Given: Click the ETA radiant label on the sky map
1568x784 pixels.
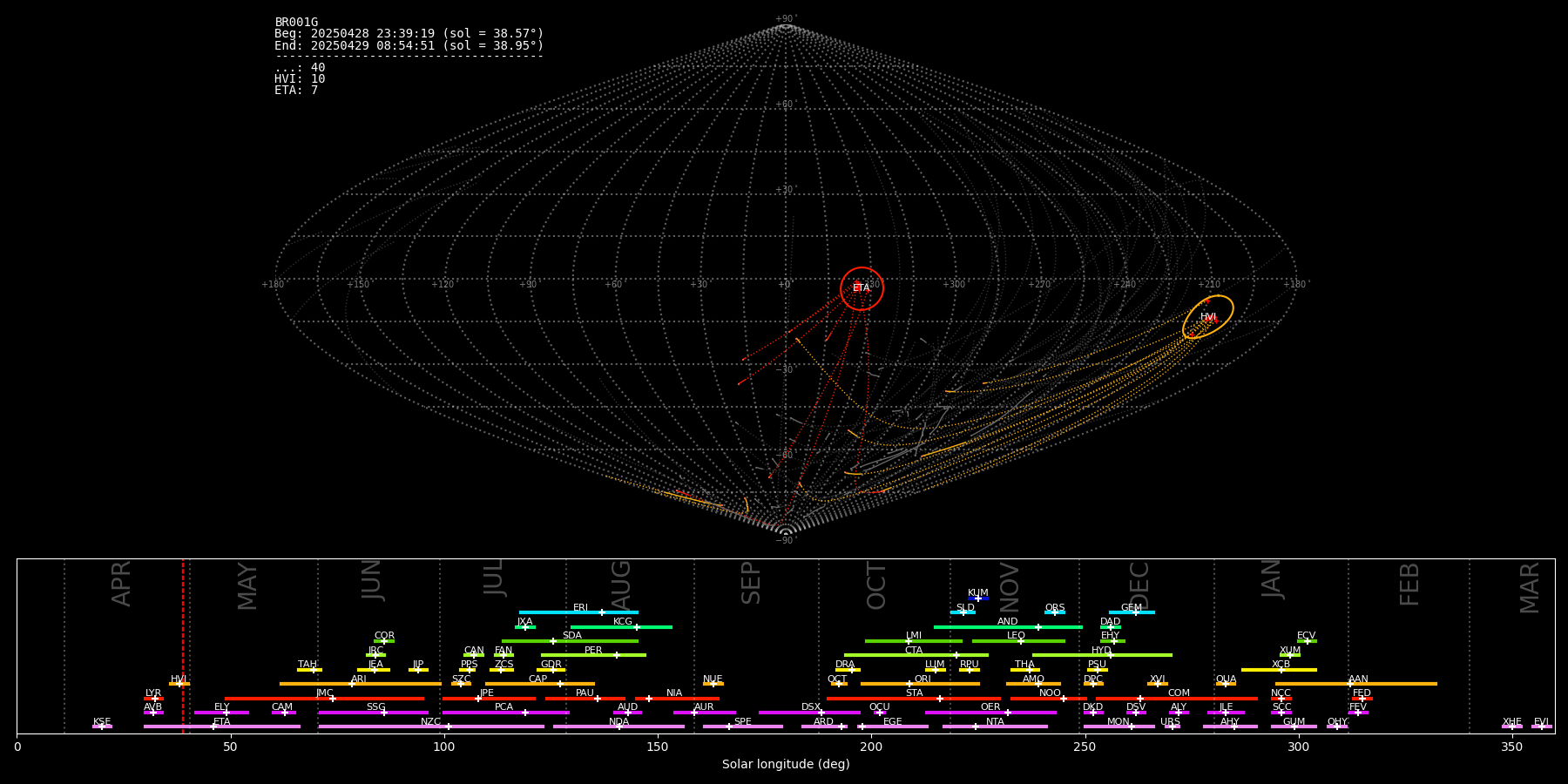Looking at the screenshot, I should tap(861, 288).
